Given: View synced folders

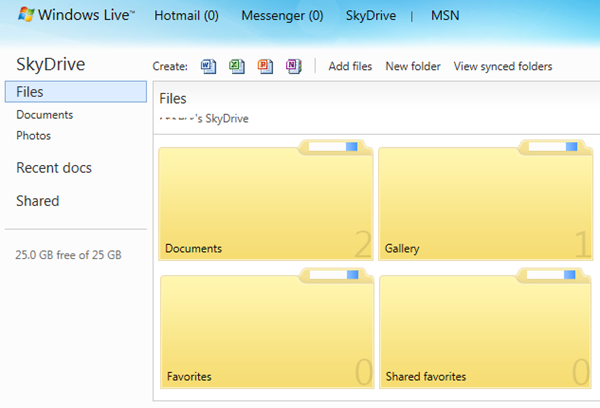Looking at the screenshot, I should pyautogui.click(x=502, y=66).
